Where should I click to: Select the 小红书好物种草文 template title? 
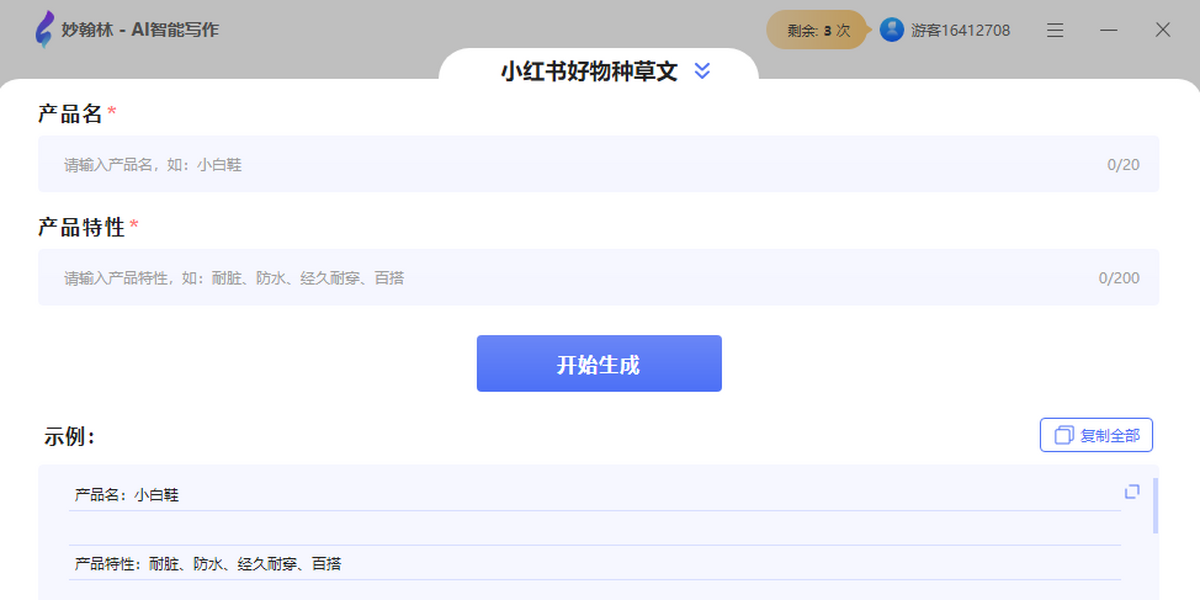(589, 71)
